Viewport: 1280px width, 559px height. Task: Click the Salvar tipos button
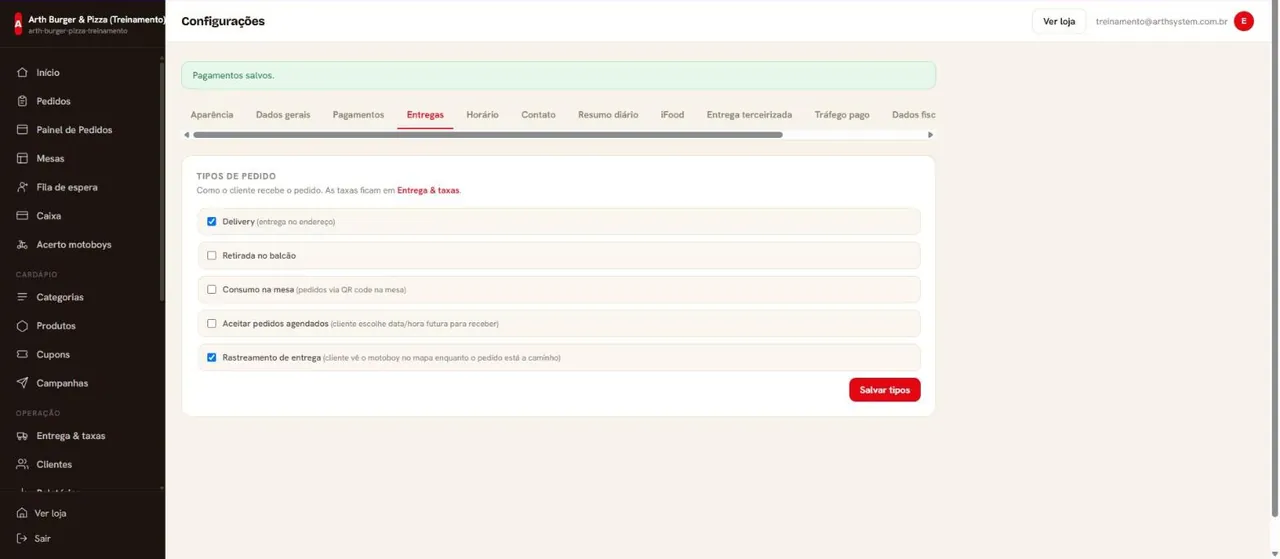tap(885, 390)
